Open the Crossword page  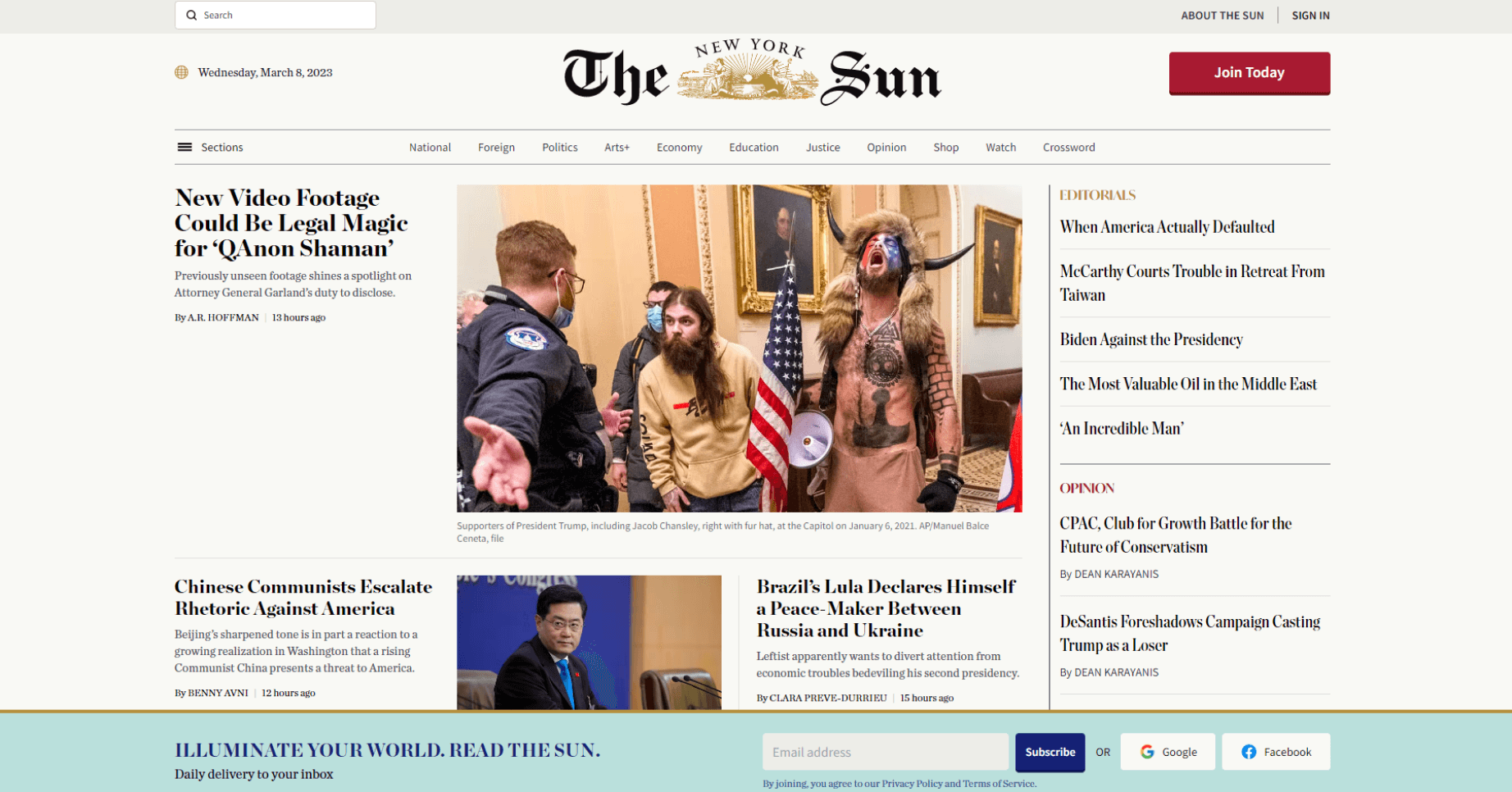point(1068,148)
